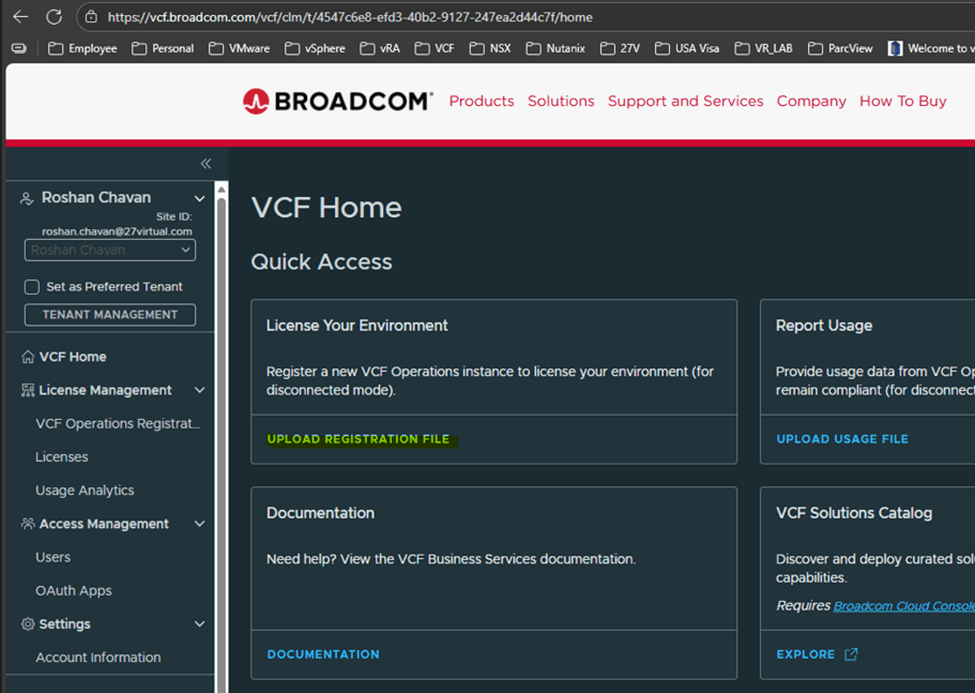Open the VCF bookmark folder
Image resolution: width=975 pixels, height=693 pixels.
tap(435, 48)
